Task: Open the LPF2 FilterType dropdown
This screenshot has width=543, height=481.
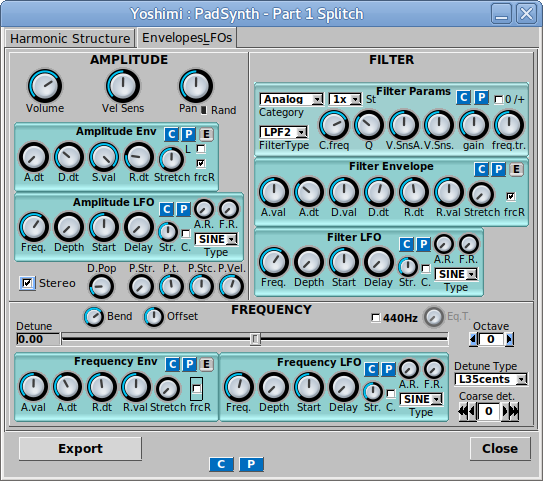Action: pos(284,132)
